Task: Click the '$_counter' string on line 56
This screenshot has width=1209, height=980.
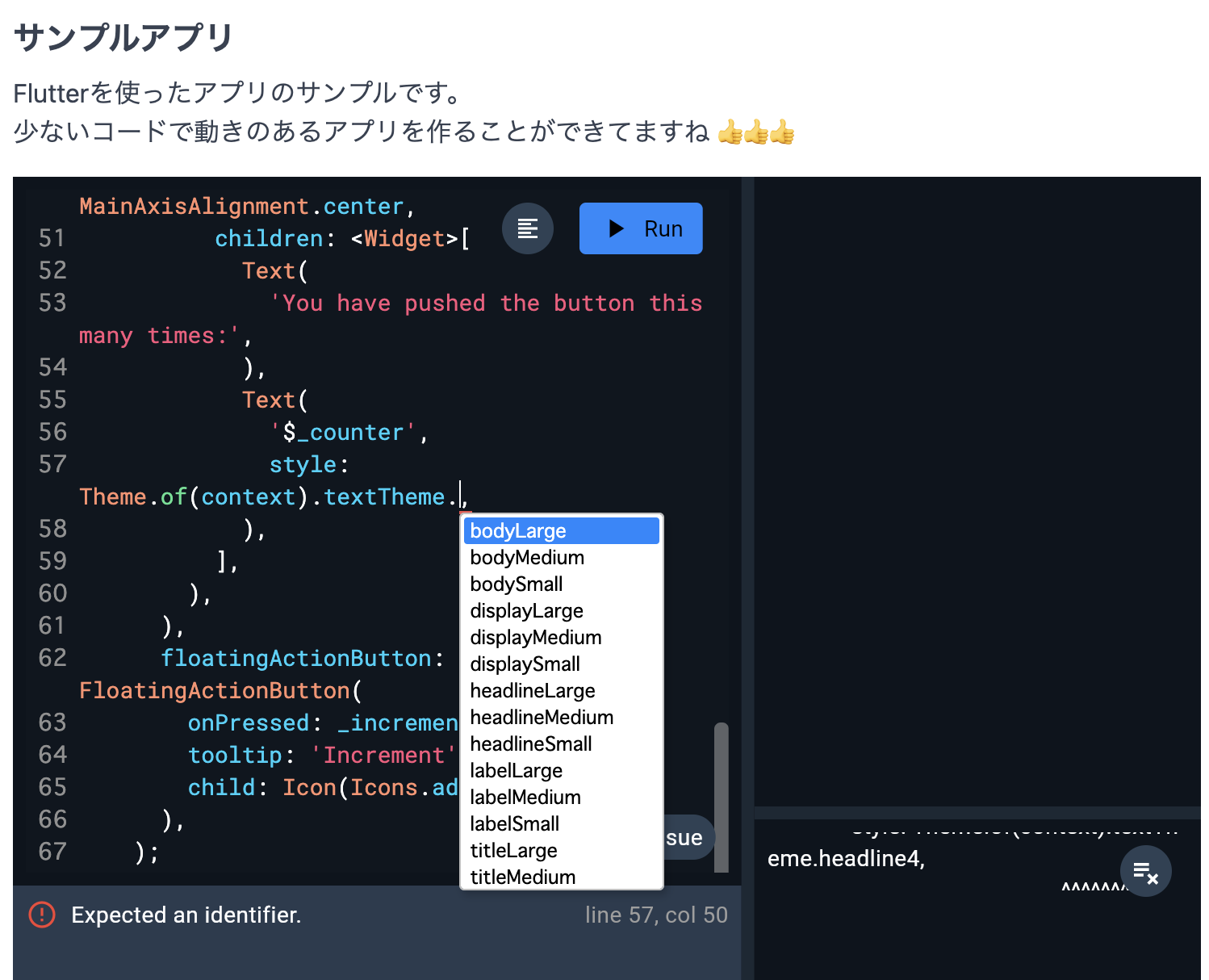Action: (343, 433)
